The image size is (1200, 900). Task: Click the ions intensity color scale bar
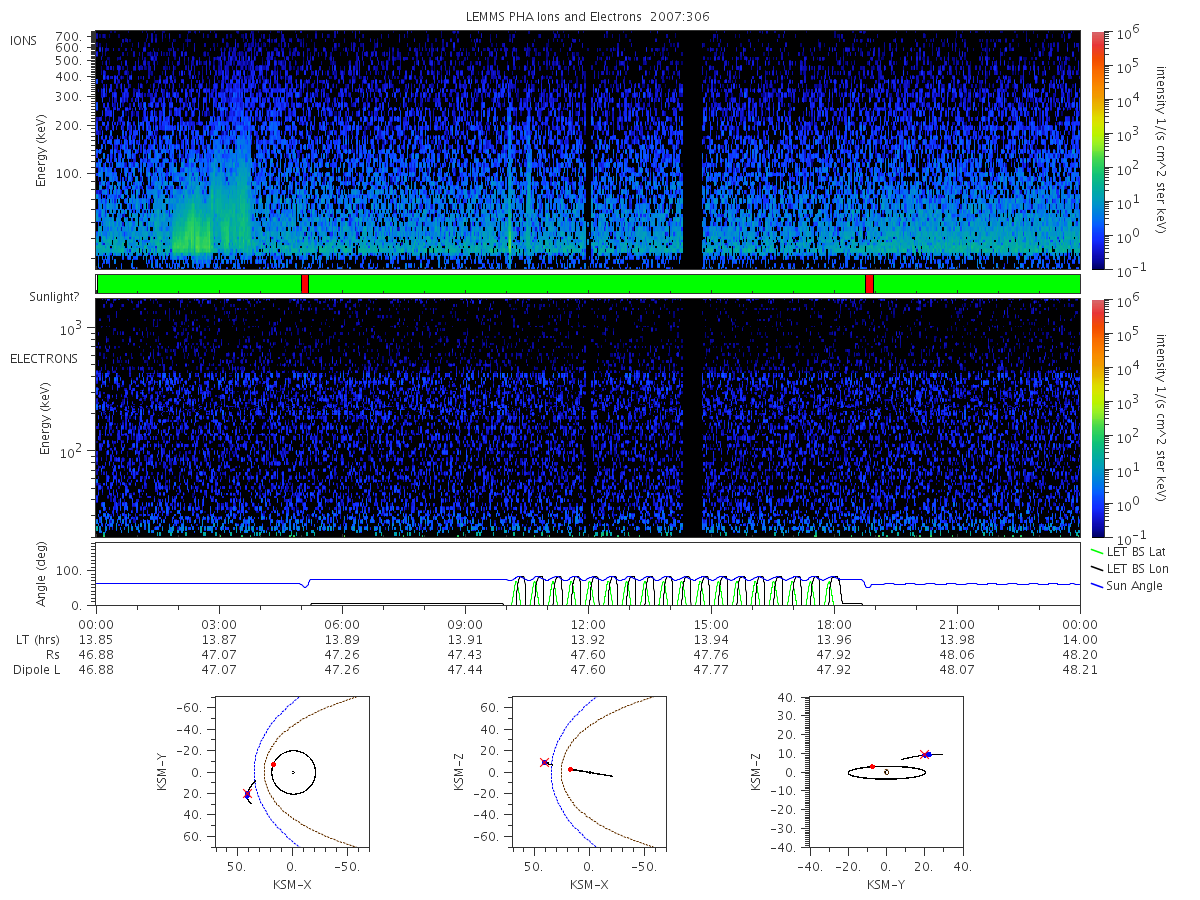(1098, 150)
